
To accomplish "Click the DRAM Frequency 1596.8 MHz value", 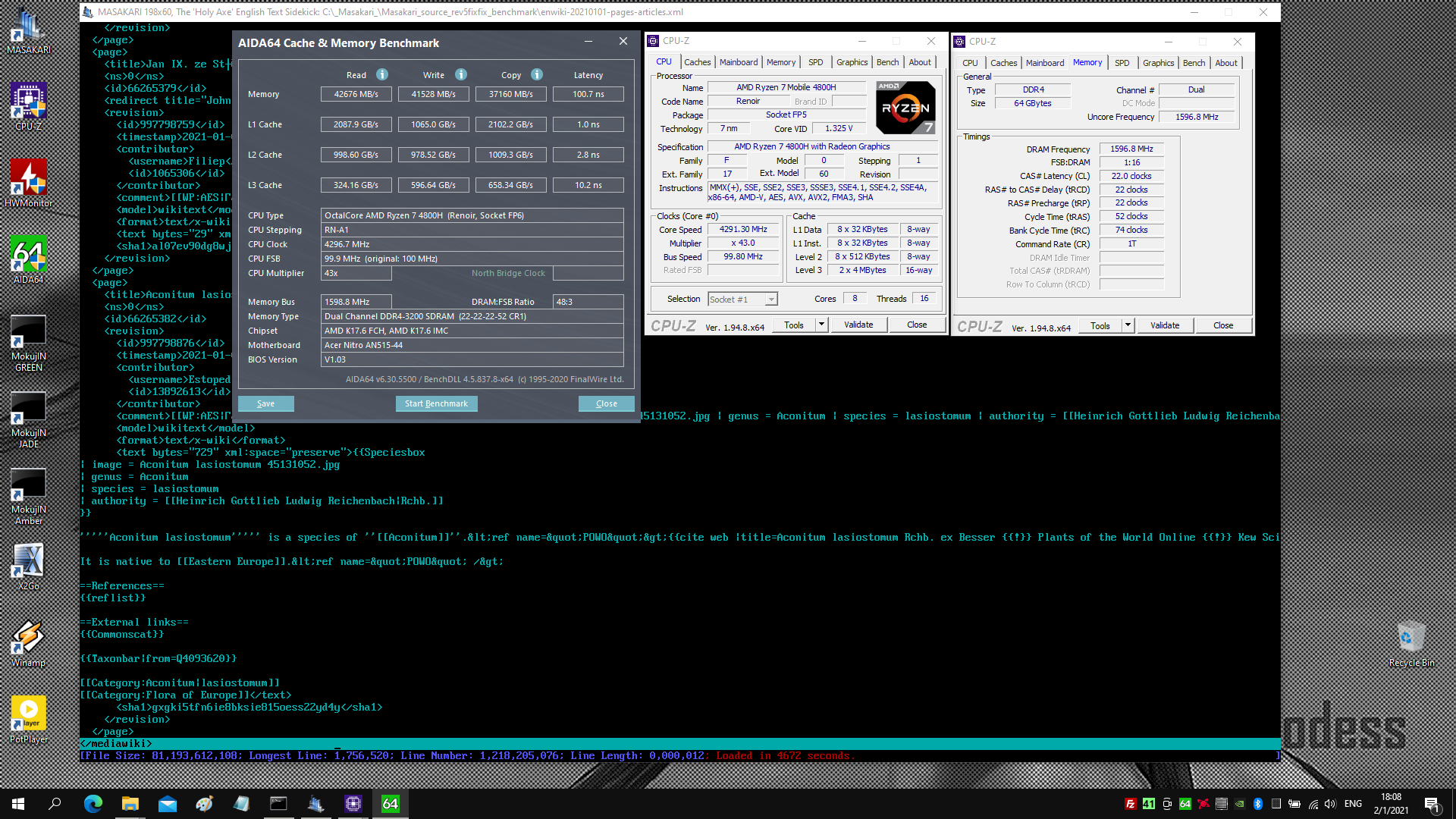I will 1131,149.
